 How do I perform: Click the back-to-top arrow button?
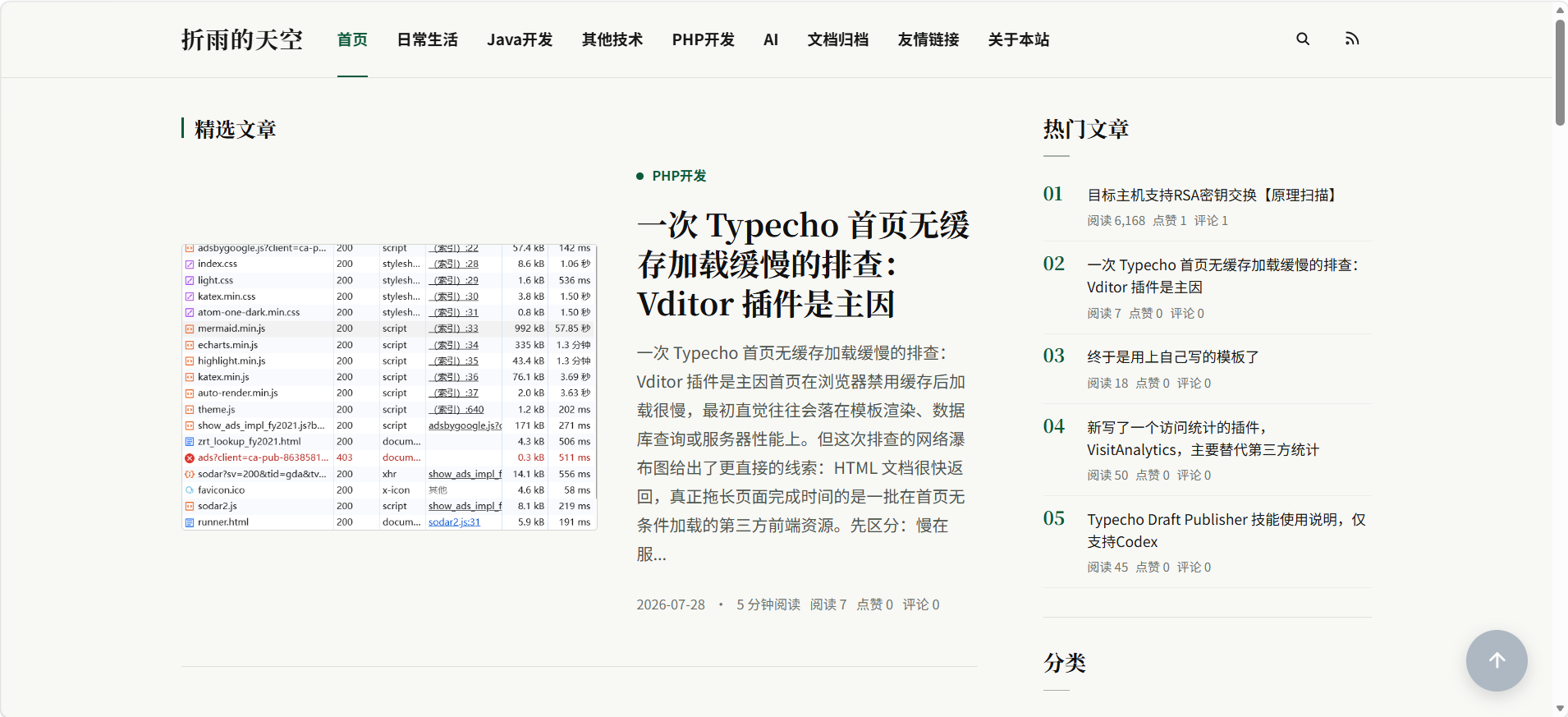(1497, 660)
